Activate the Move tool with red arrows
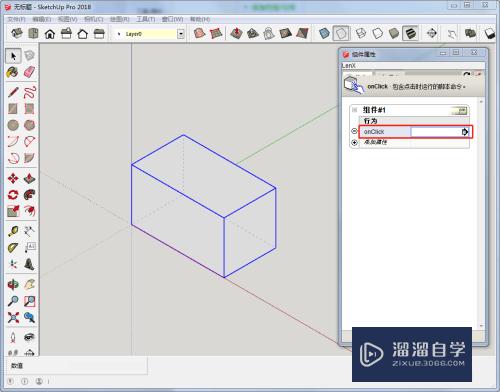Screen dimensions: 500x392 [x=13, y=178]
